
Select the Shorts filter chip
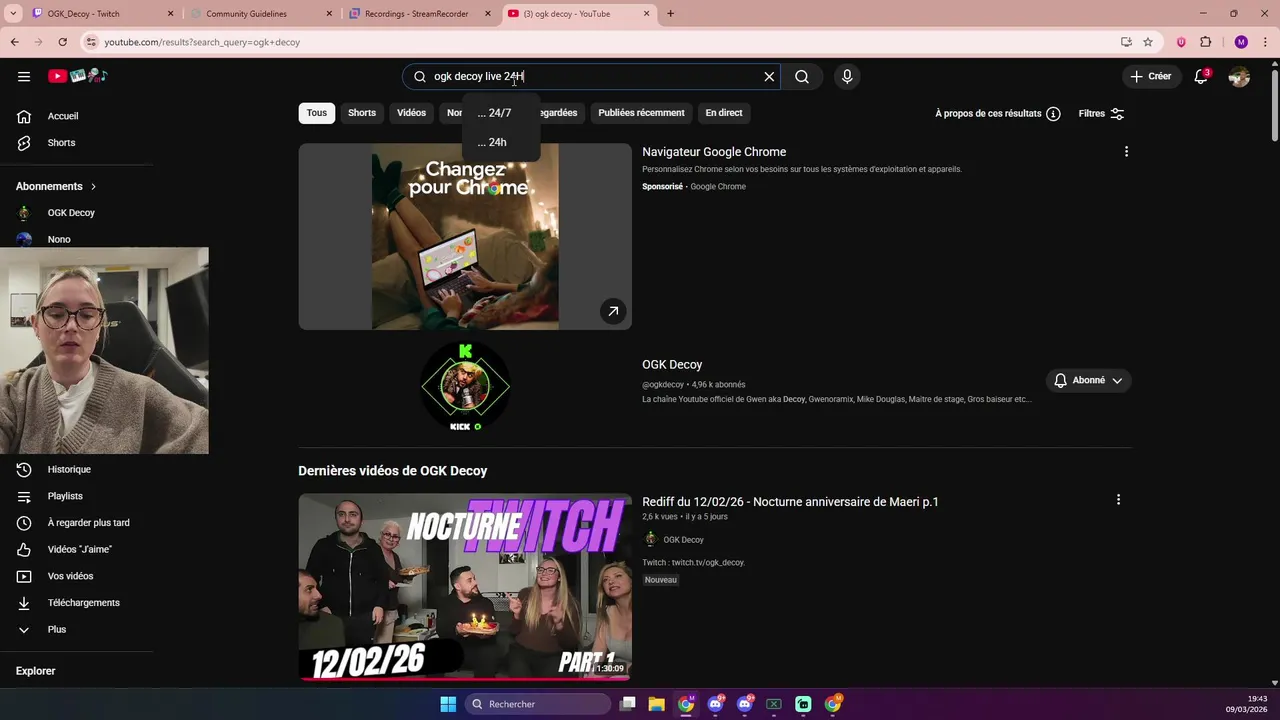pyautogui.click(x=362, y=113)
